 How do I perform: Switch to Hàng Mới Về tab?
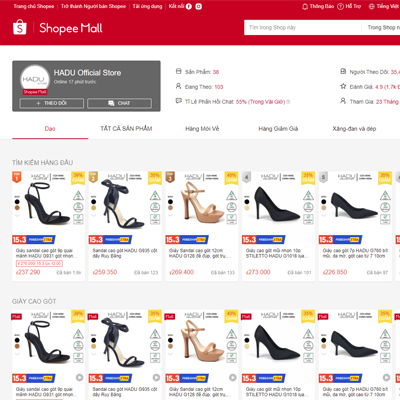[202, 129]
